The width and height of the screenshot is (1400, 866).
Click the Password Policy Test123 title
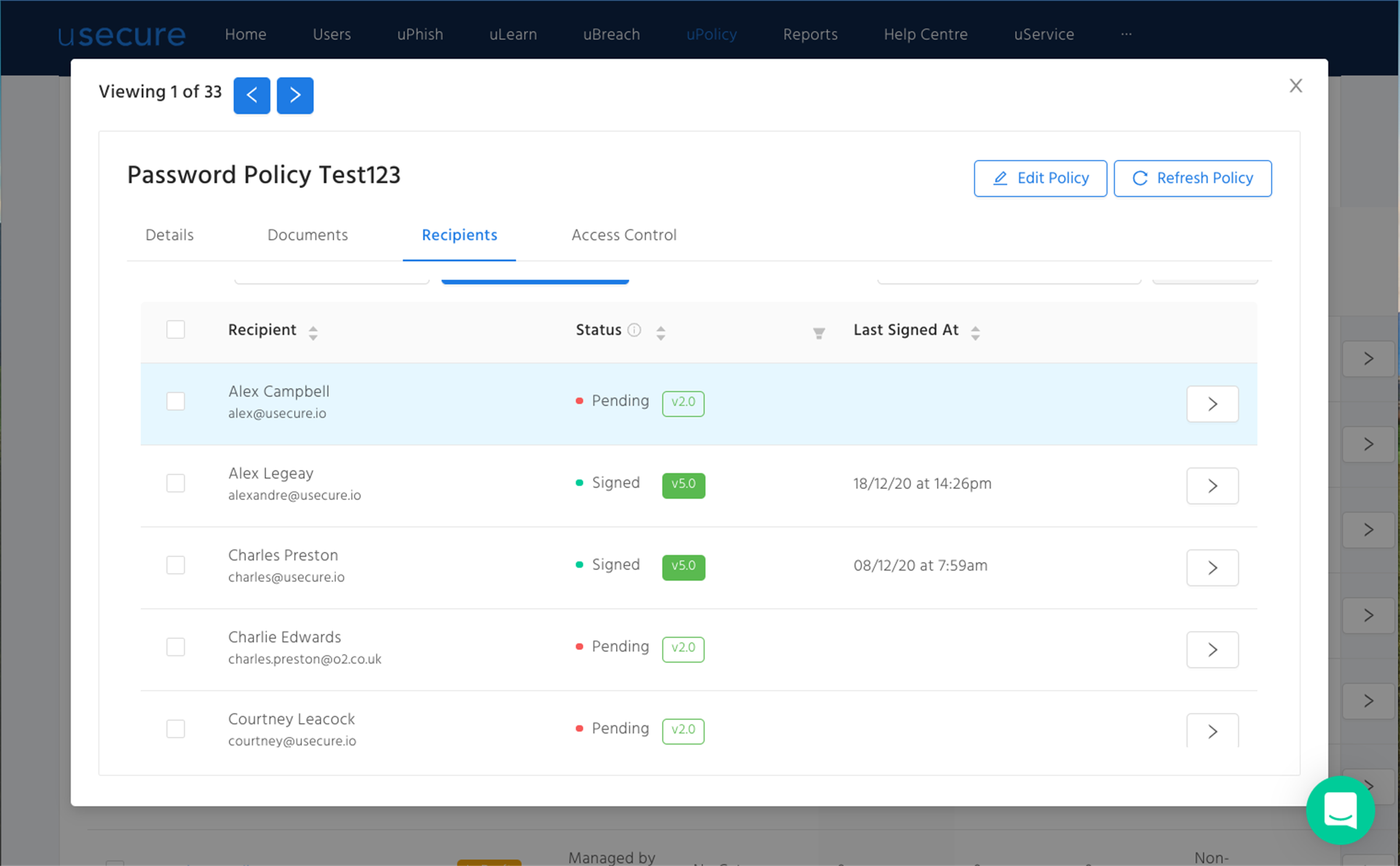click(264, 176)
